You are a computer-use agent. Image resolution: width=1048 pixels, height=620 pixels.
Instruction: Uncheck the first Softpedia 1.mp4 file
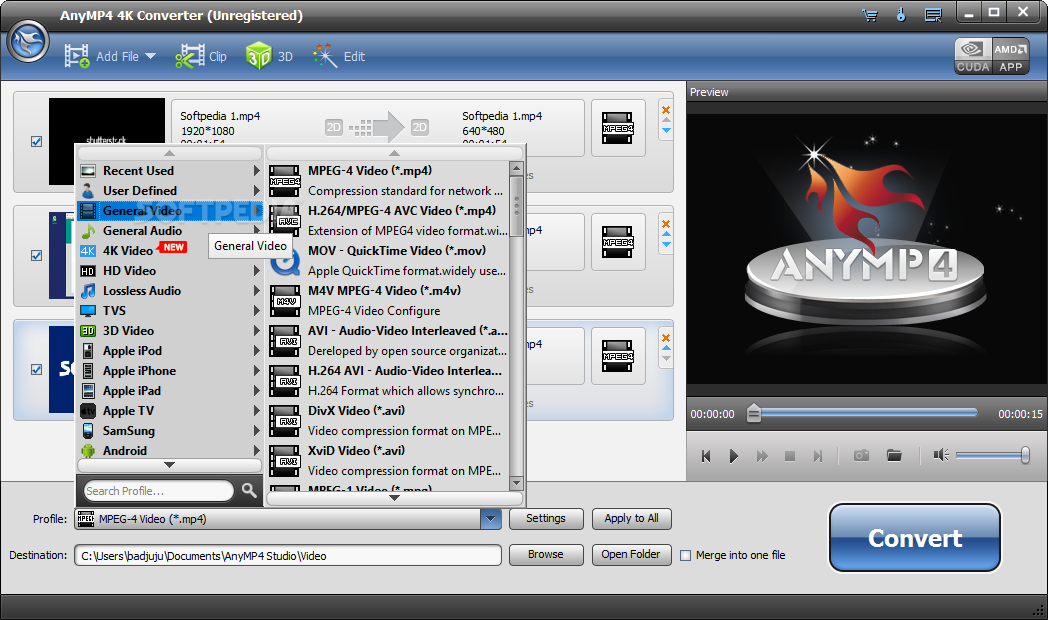[x=37, y=142]
